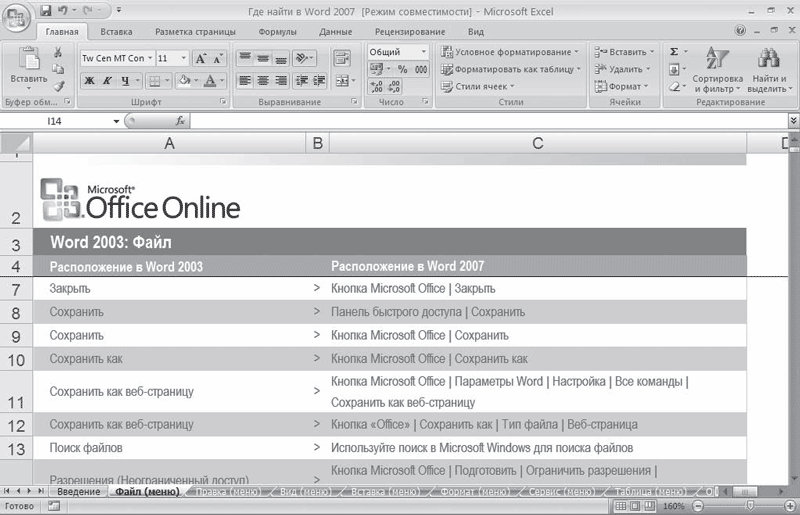The width and height of the screenshot is (800, 515).
Task: Apply cell borders icon
Action: click(154, 81)
